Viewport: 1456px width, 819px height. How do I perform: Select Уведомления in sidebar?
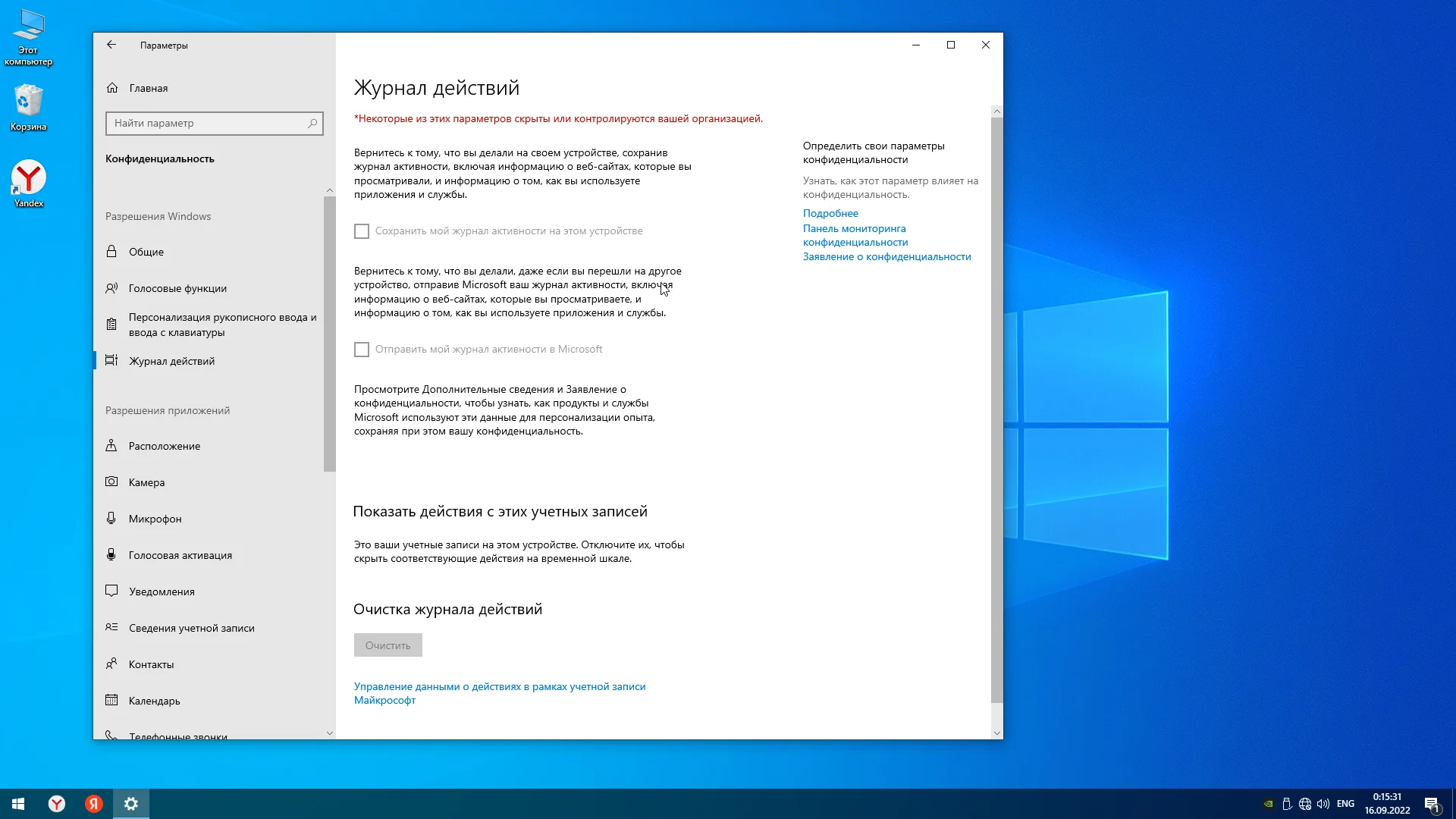(162, 591)
